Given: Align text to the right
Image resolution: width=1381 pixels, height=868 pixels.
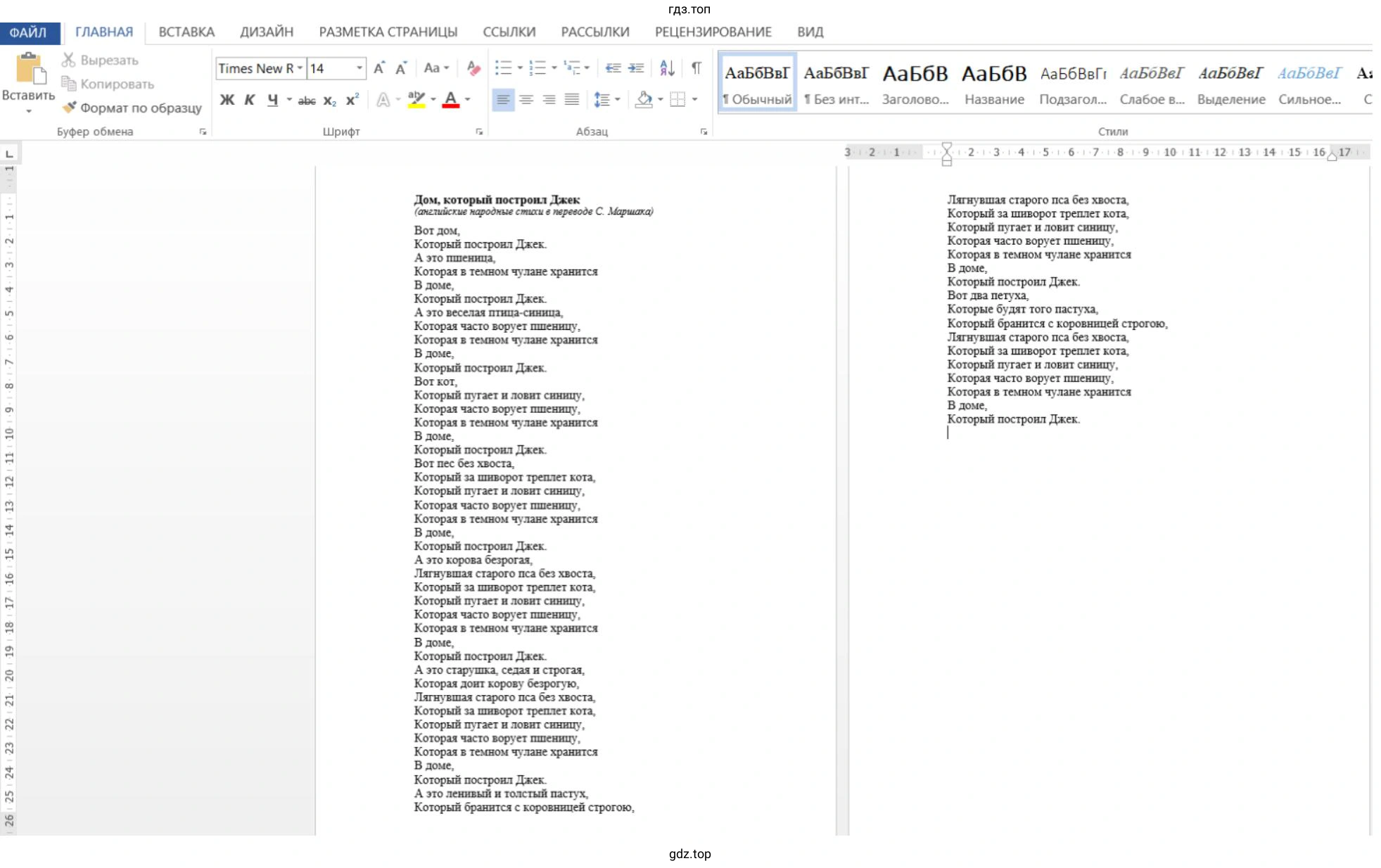Looking at the screenshot, I should (549, 100).
